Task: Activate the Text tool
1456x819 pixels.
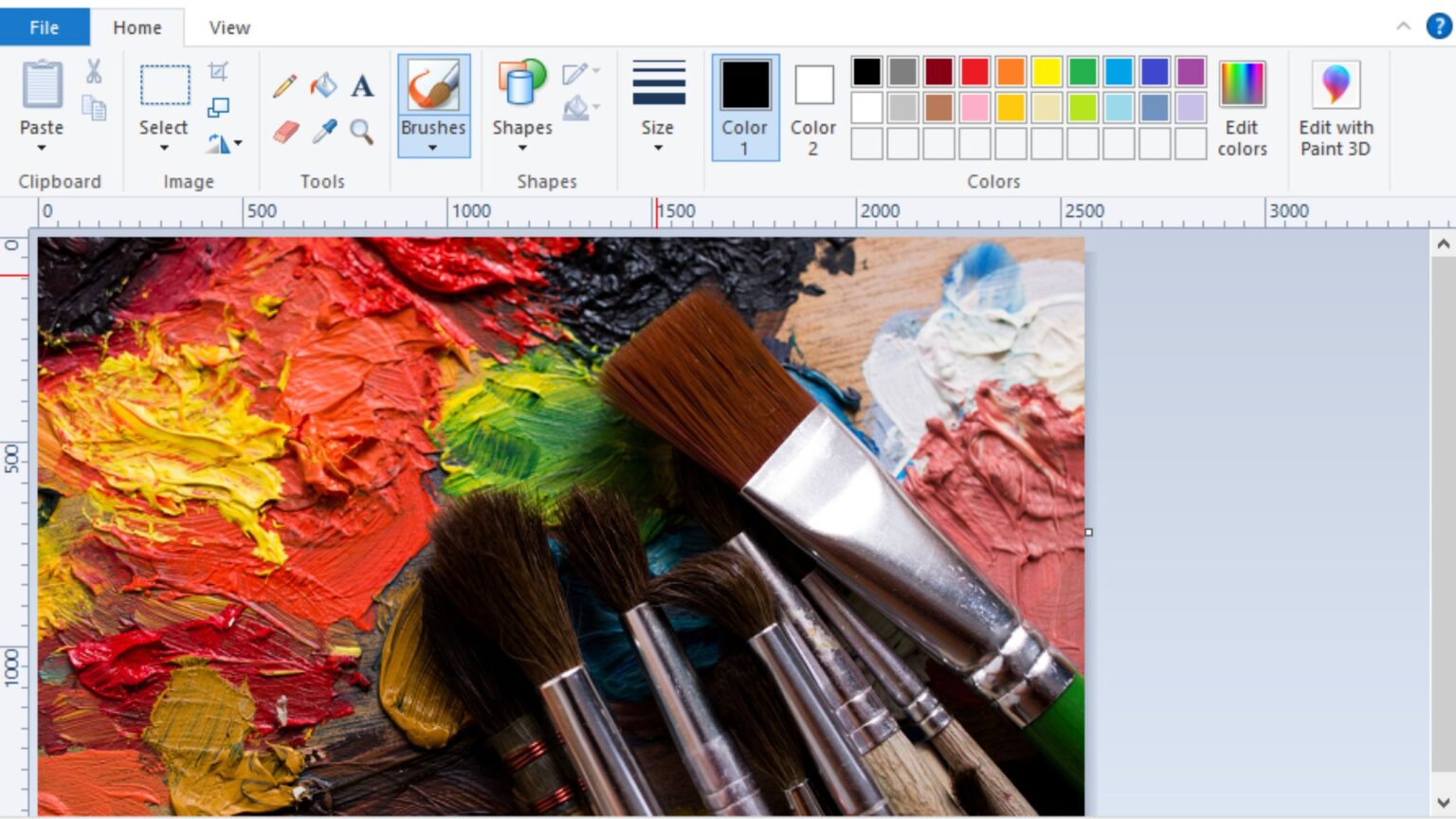Action: 362,86
